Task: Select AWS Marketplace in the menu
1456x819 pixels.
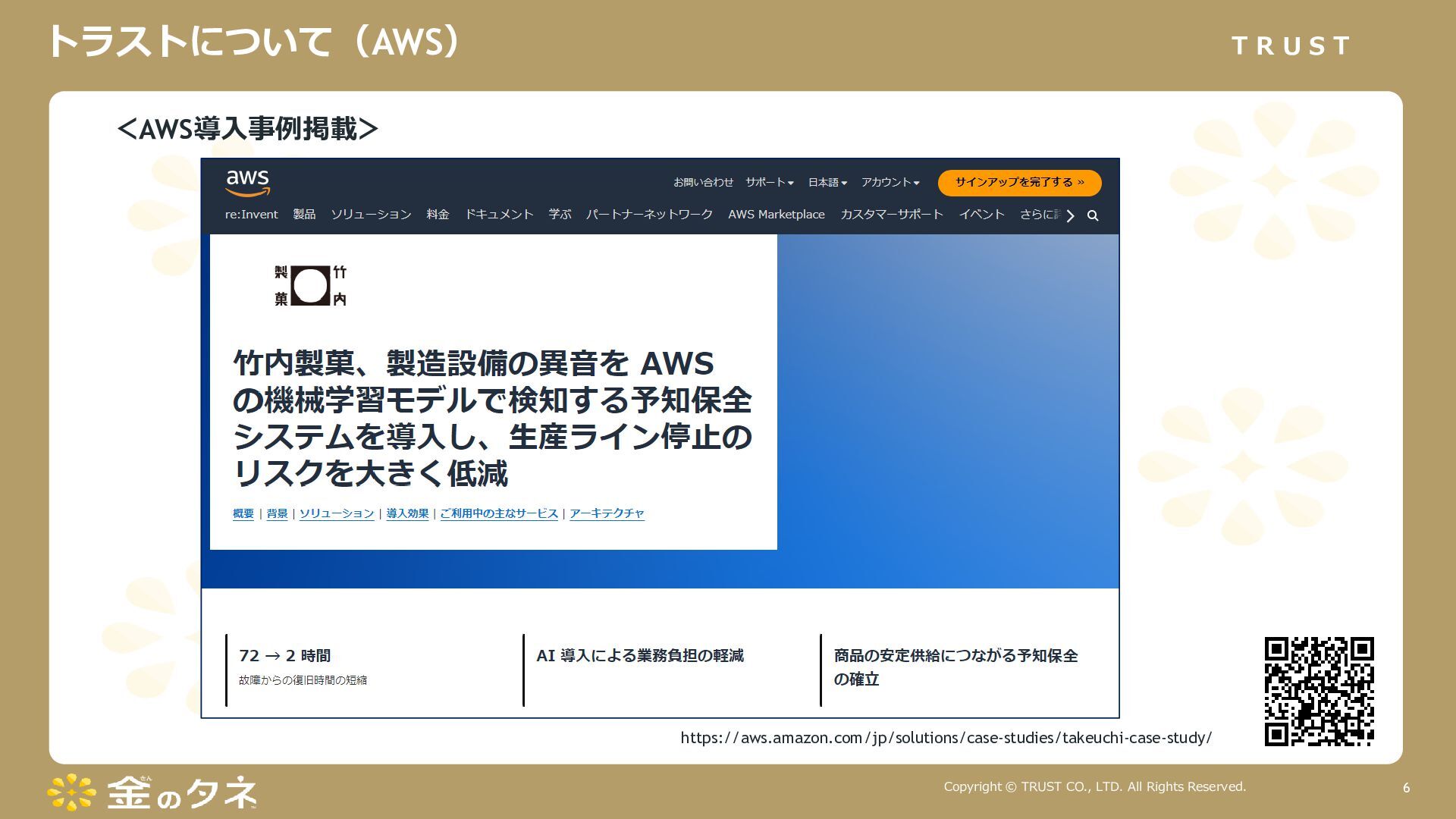Action: [x=777, y=215]
